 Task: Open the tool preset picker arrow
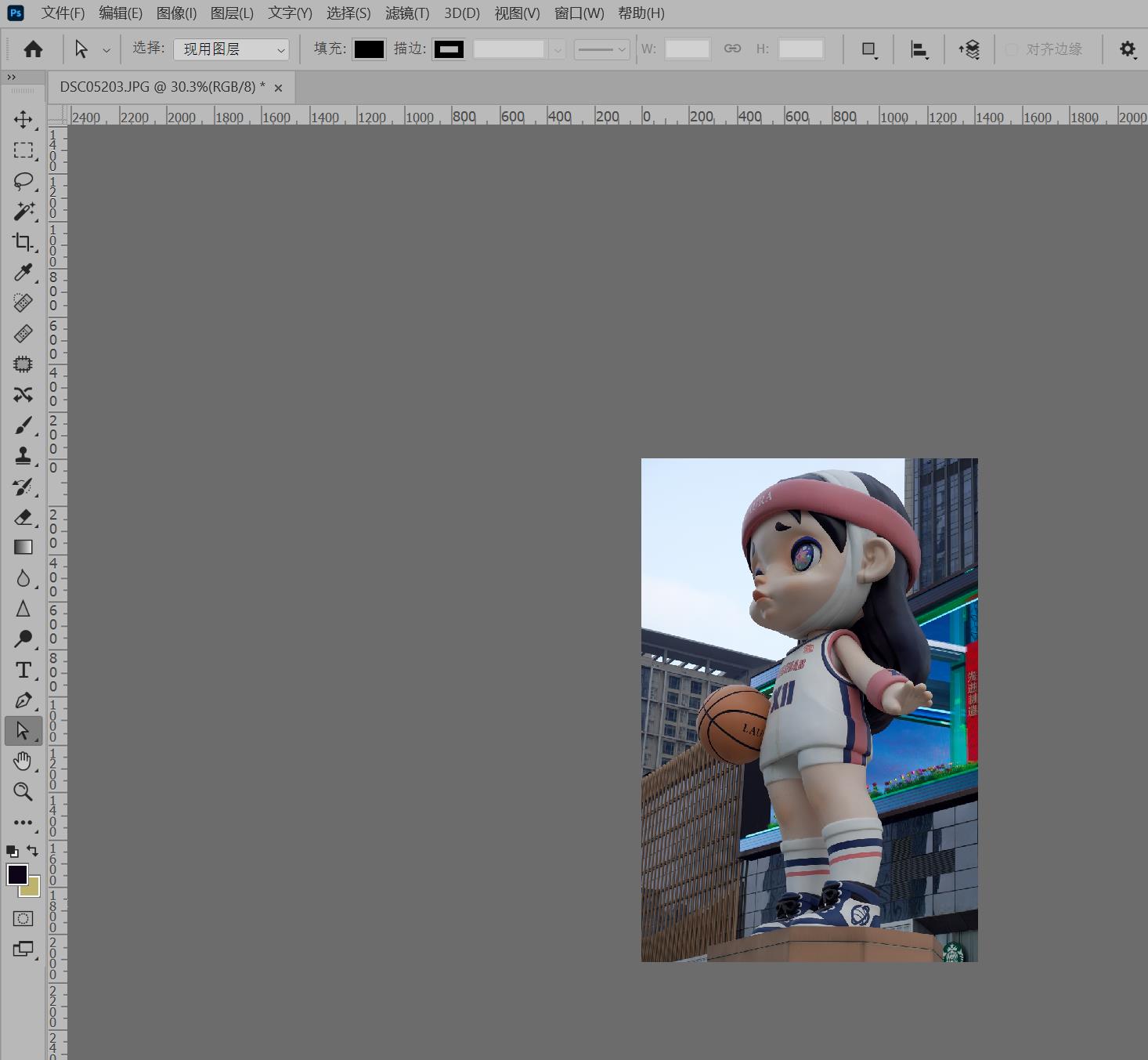tap(106, 50)
